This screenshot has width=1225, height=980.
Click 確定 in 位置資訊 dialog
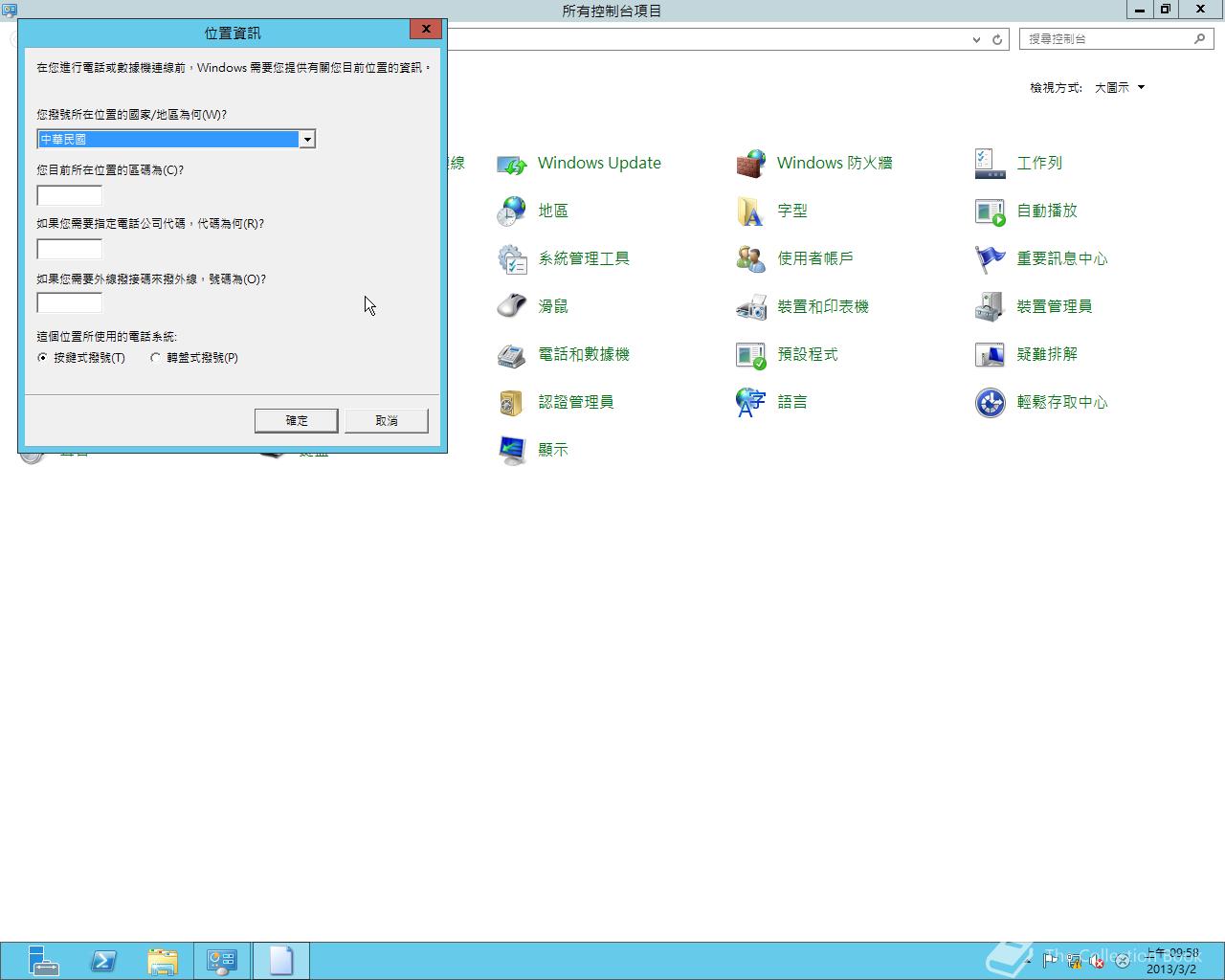(x=297, y=421)
